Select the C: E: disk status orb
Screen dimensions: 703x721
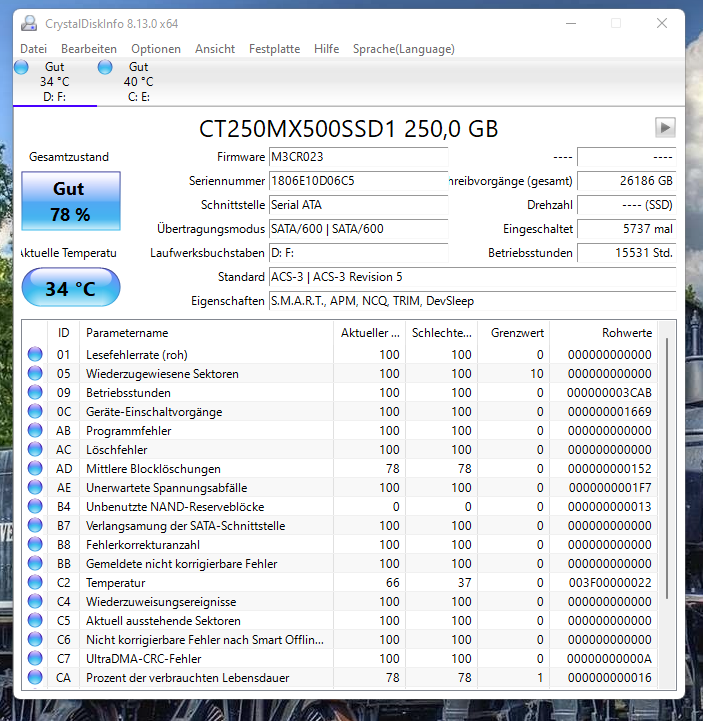tap(105, 67)
